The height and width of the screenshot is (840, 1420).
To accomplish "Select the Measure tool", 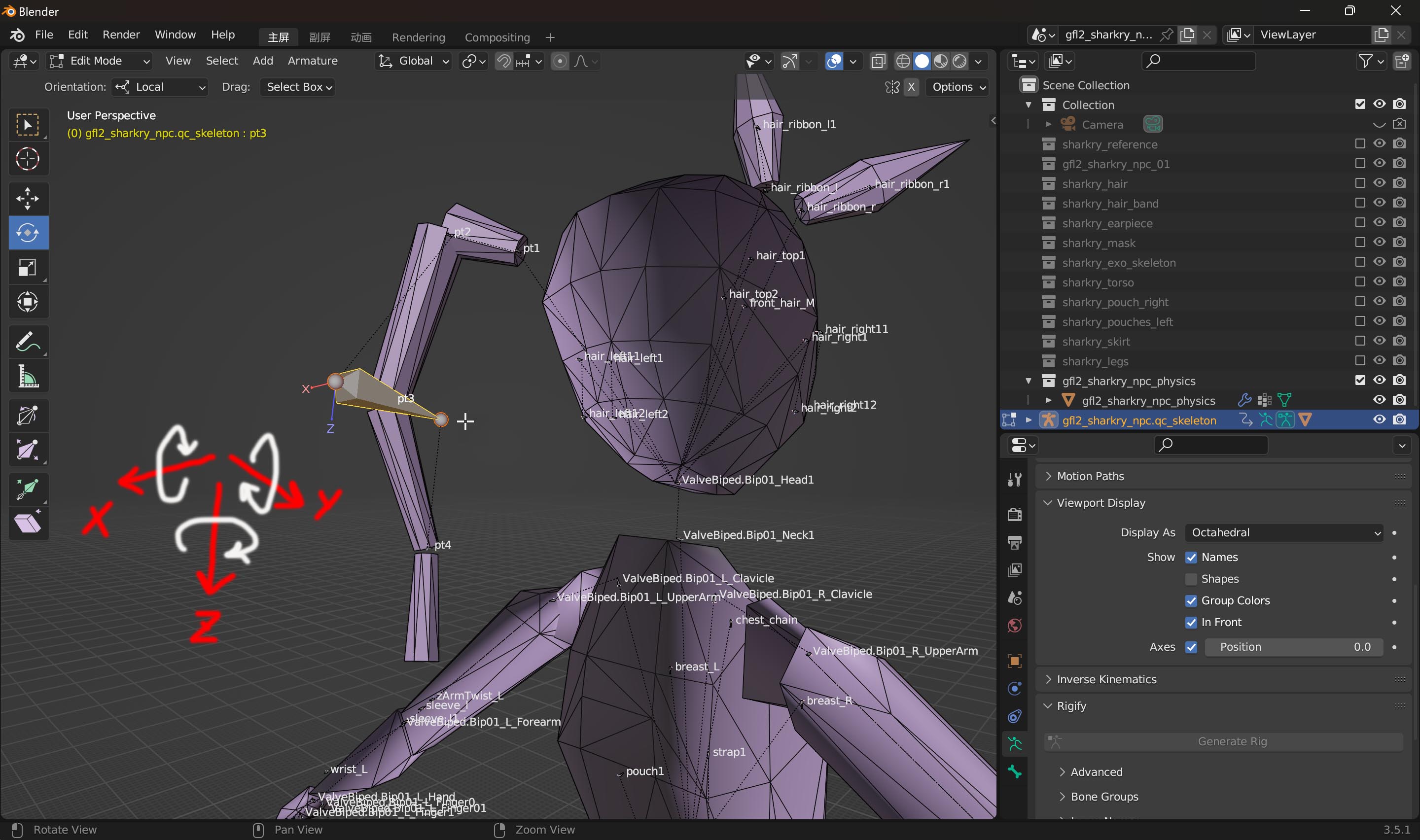I will (x=27, y=377).
